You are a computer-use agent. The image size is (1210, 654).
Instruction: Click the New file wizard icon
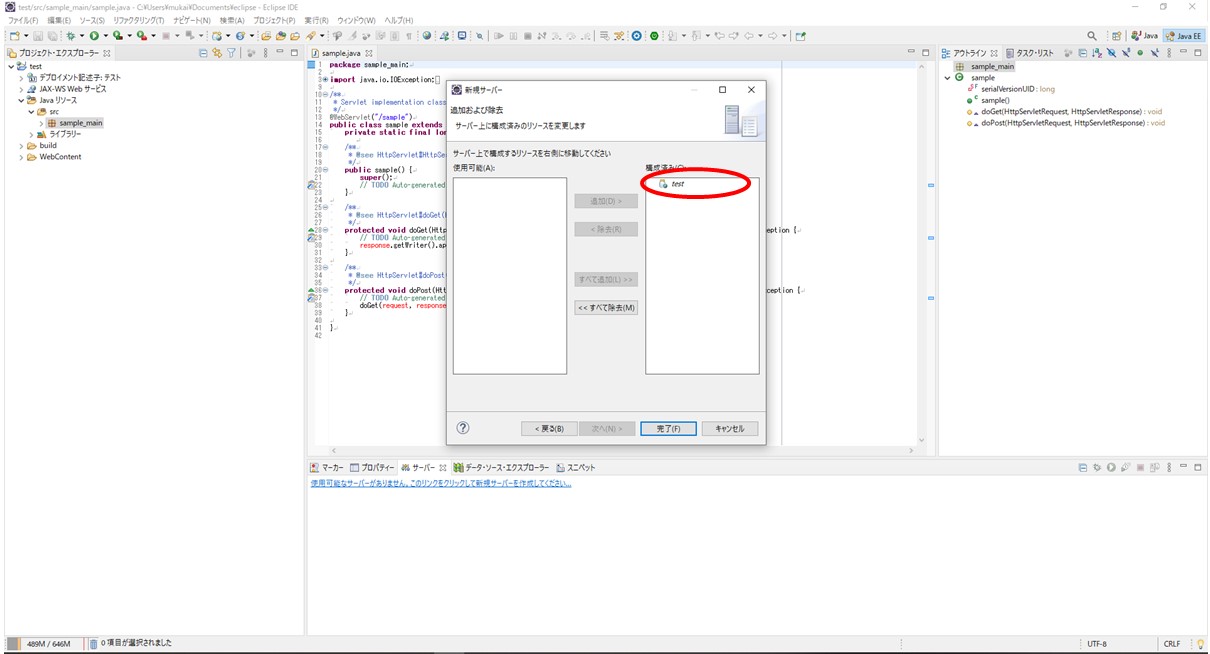click(x=13, y=36)
